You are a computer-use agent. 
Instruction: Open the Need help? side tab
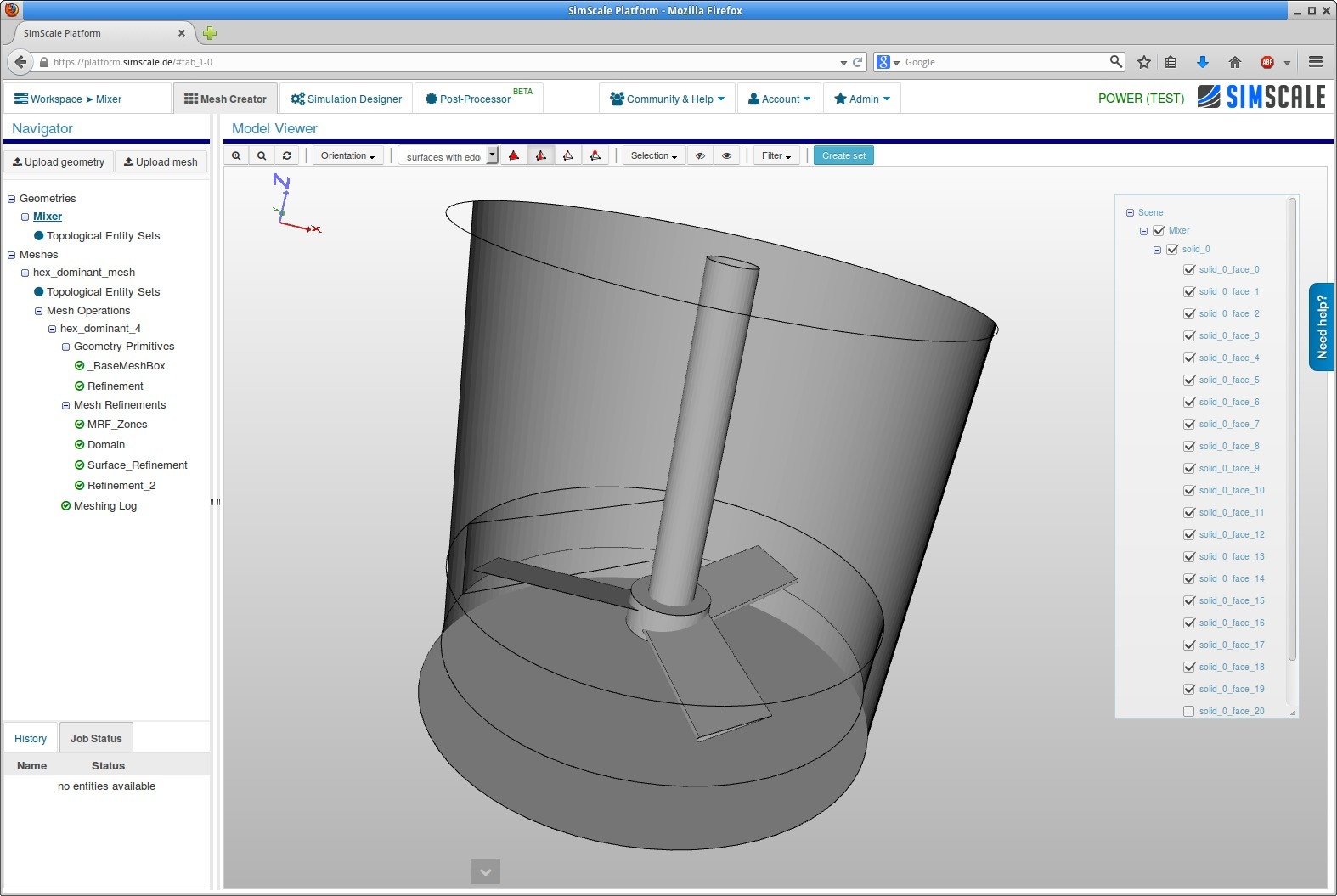pyautogui.click(x=1322, y=327)
